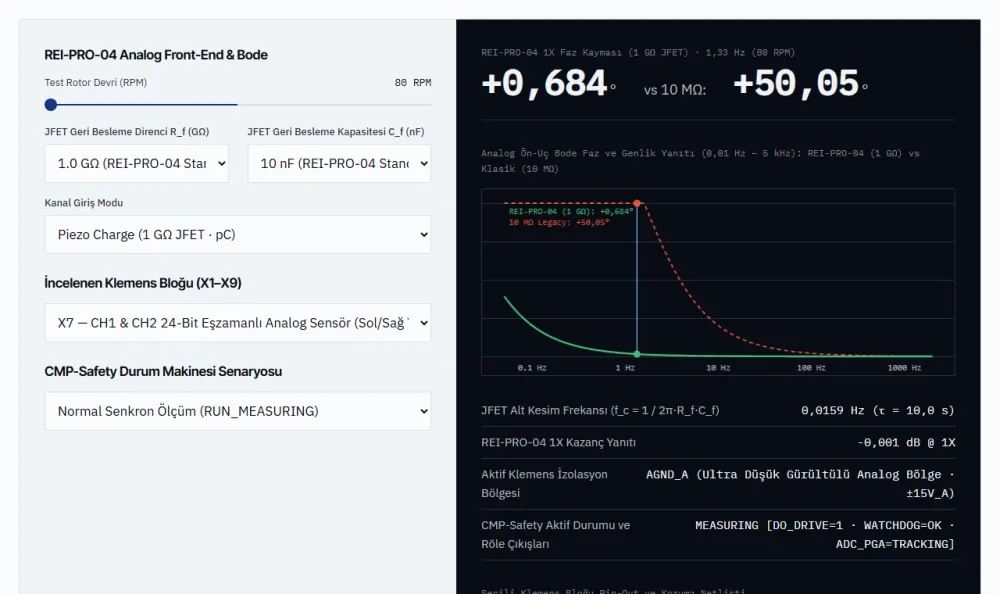Expand the CMP-Safety Durum Makinesi Senaryosu dropdown
The height and width of the screenshot is (594, 1000).
(x=238, y=411)
